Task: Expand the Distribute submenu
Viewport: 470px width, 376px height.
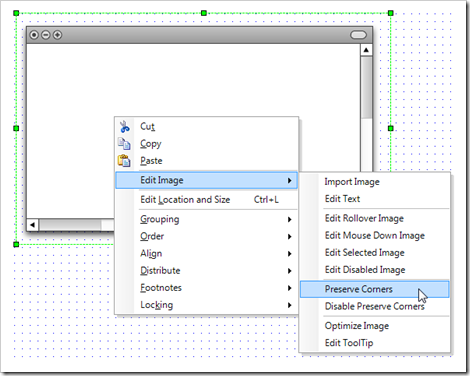Action: point(206,271)
